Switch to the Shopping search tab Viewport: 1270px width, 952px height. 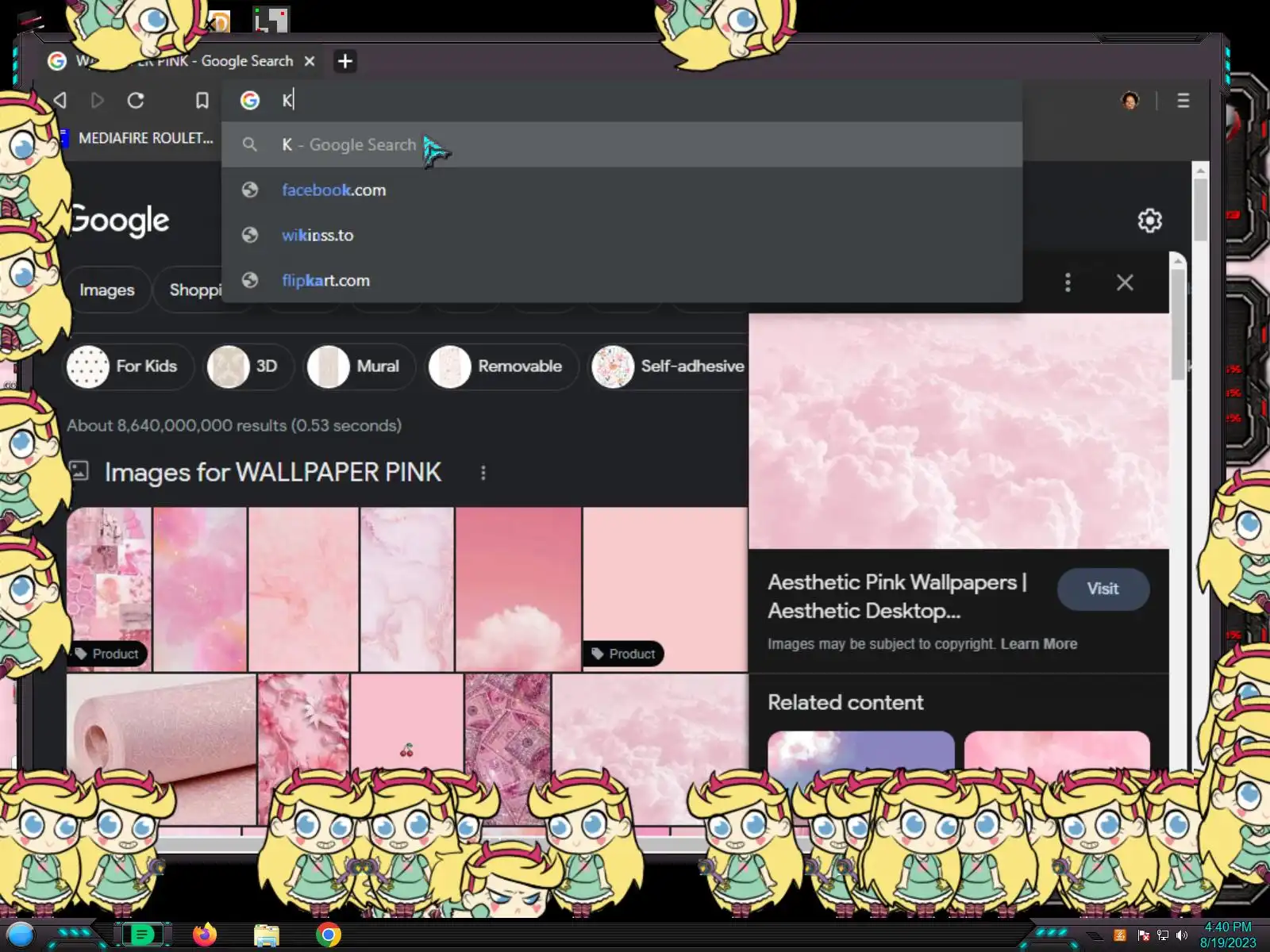[x=195, y=290]
